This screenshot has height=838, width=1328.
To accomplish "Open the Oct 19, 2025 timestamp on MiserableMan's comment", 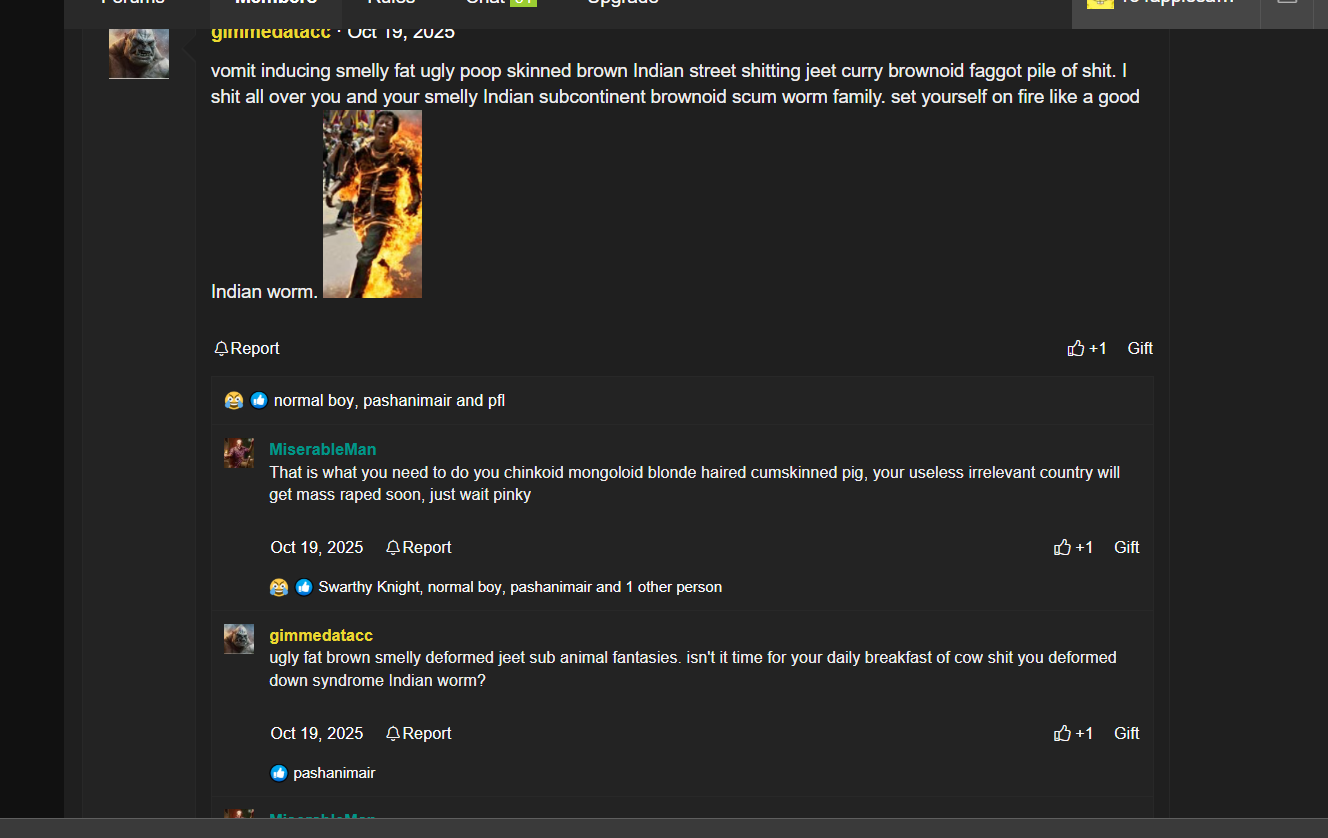I will coord(317,547).
